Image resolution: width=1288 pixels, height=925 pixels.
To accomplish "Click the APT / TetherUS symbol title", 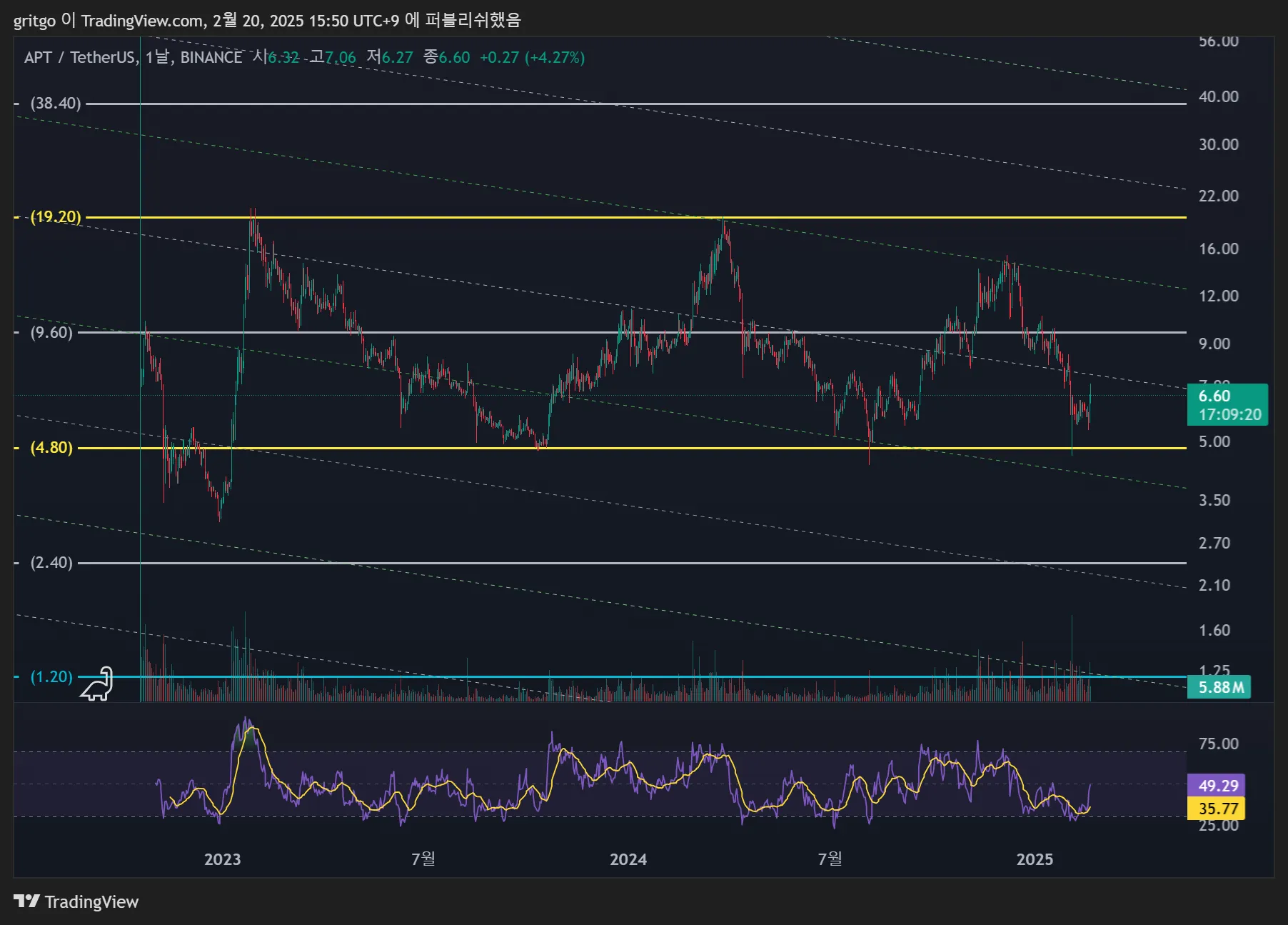I will pos(79,57).
